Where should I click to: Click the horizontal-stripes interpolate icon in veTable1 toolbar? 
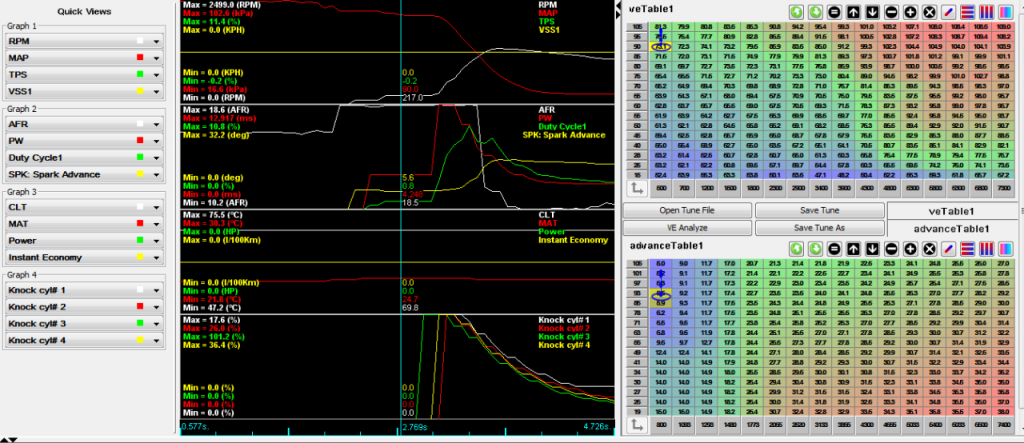click(x=969, y=12)
